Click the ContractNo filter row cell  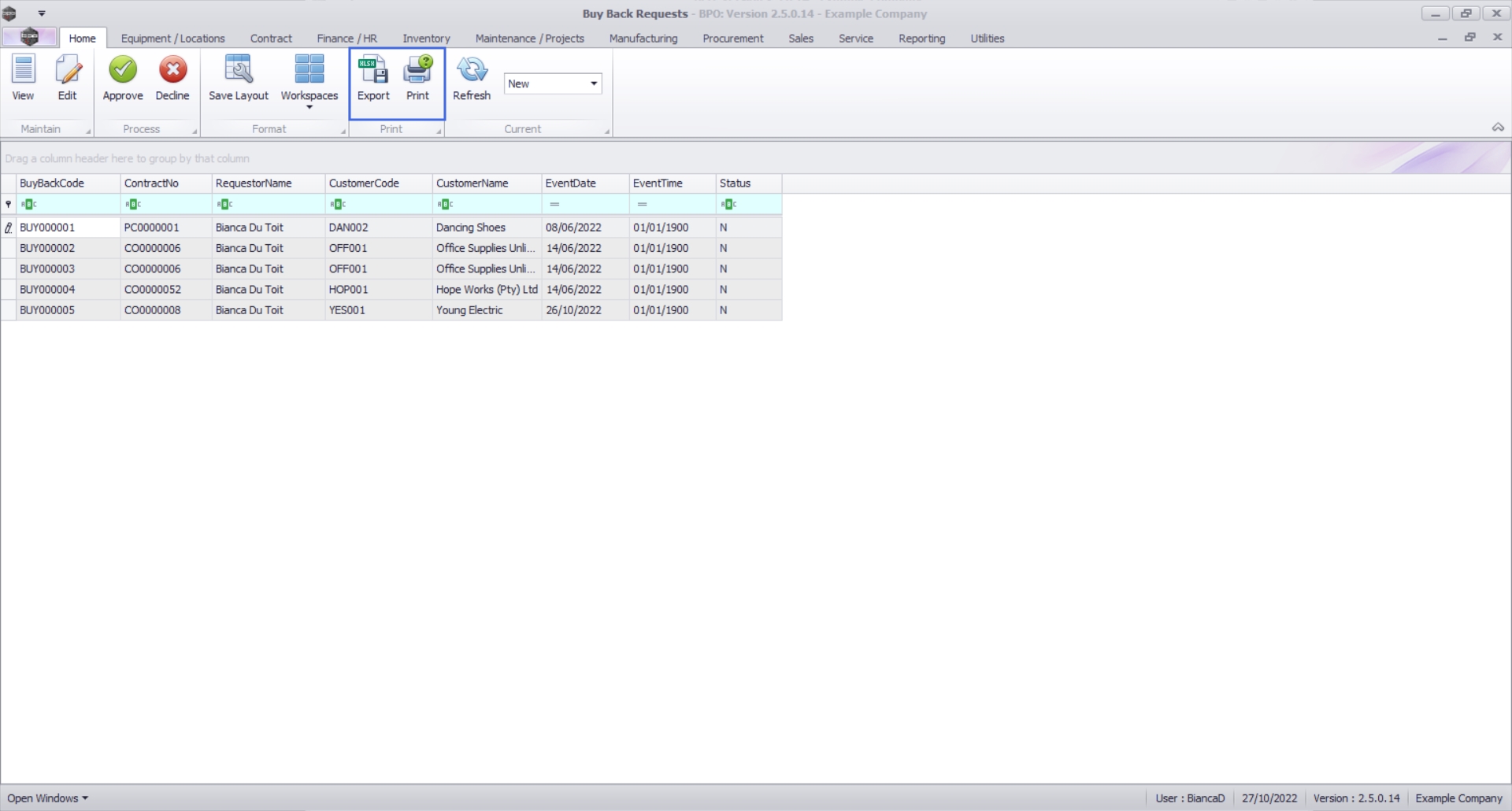coord(166,204)
